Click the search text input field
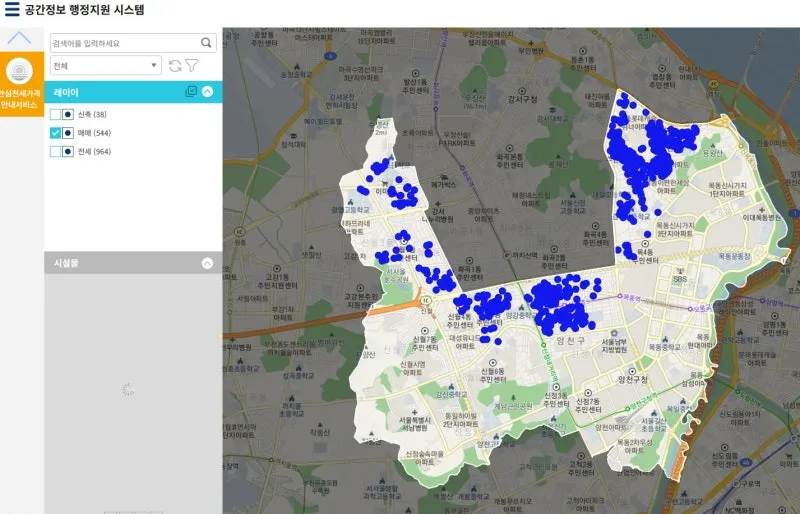 (124, 43)
